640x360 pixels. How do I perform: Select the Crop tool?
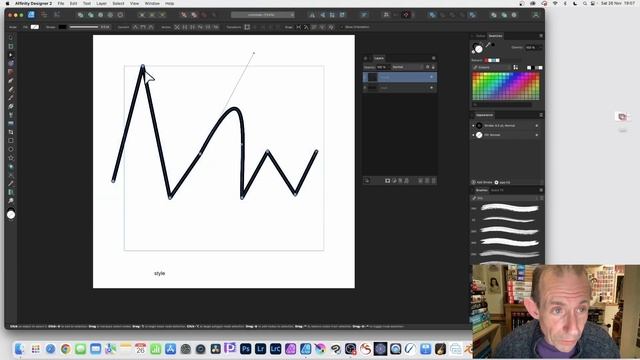coord(11,132)
